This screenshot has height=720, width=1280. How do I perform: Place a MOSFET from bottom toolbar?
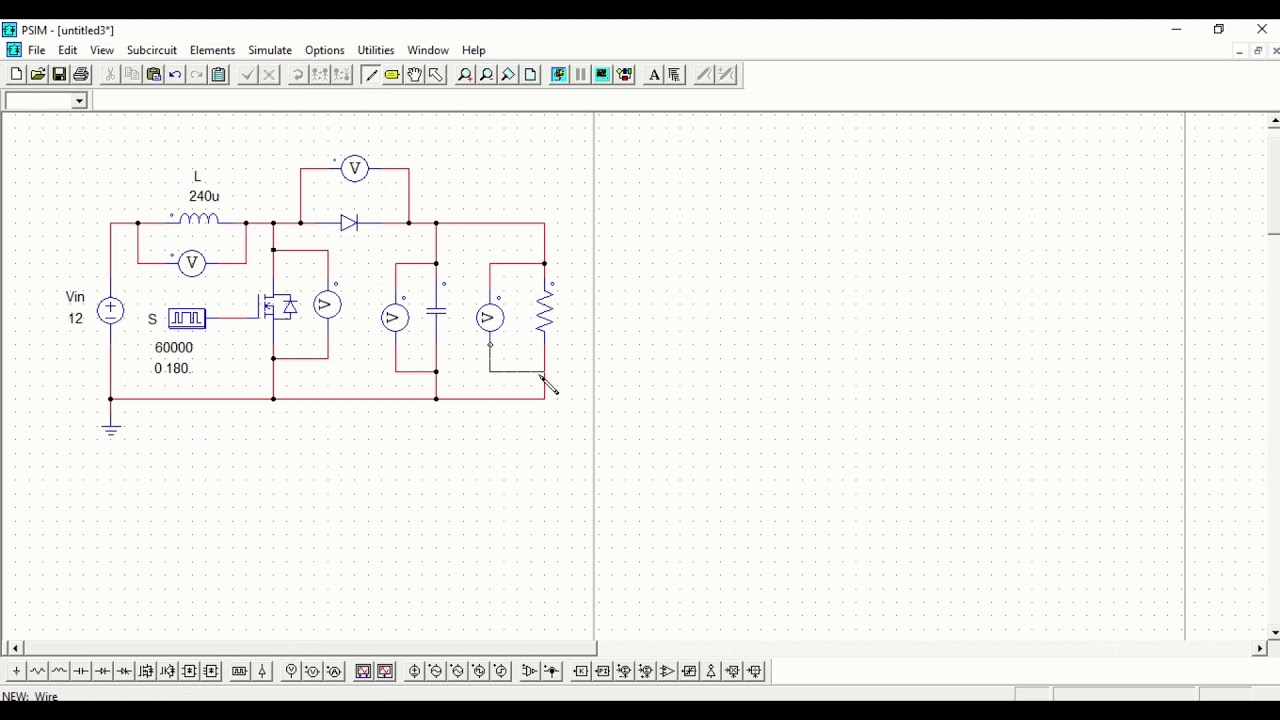pos(146,671)
